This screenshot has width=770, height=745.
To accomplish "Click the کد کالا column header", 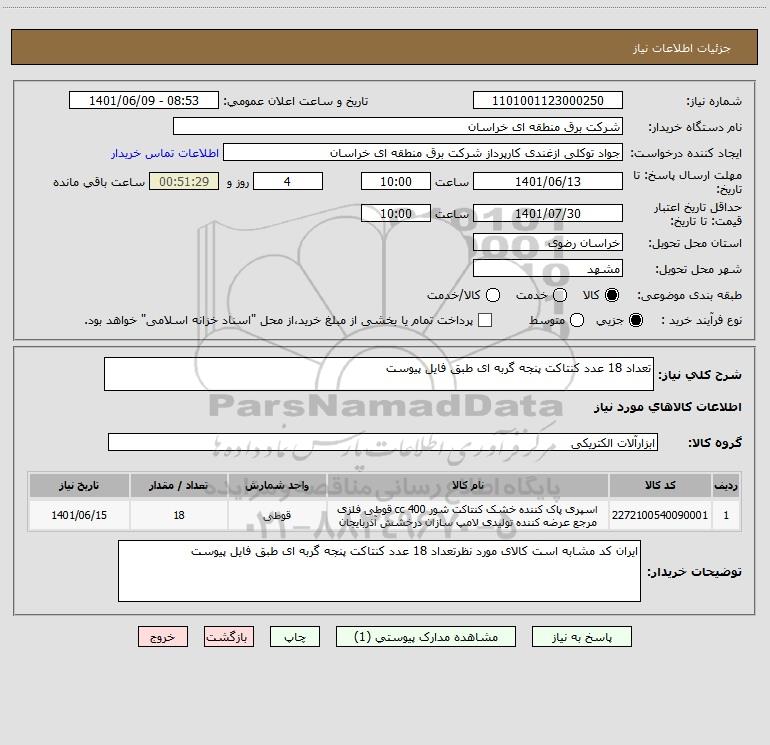I will (660, 485).
